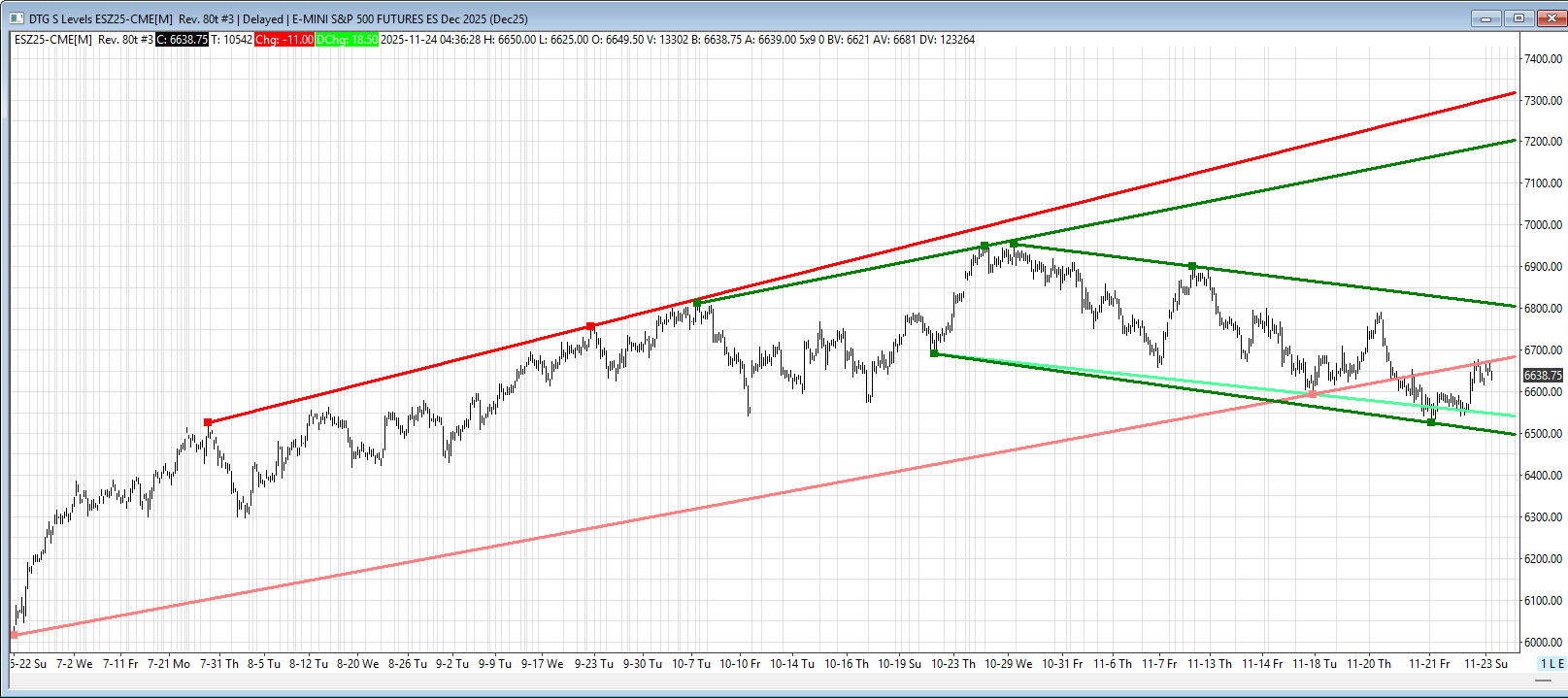The width and height of the screenshot is (1568, 698).
Task: Click the 7400.00 price scale label
Action: tap(1544, 59)
